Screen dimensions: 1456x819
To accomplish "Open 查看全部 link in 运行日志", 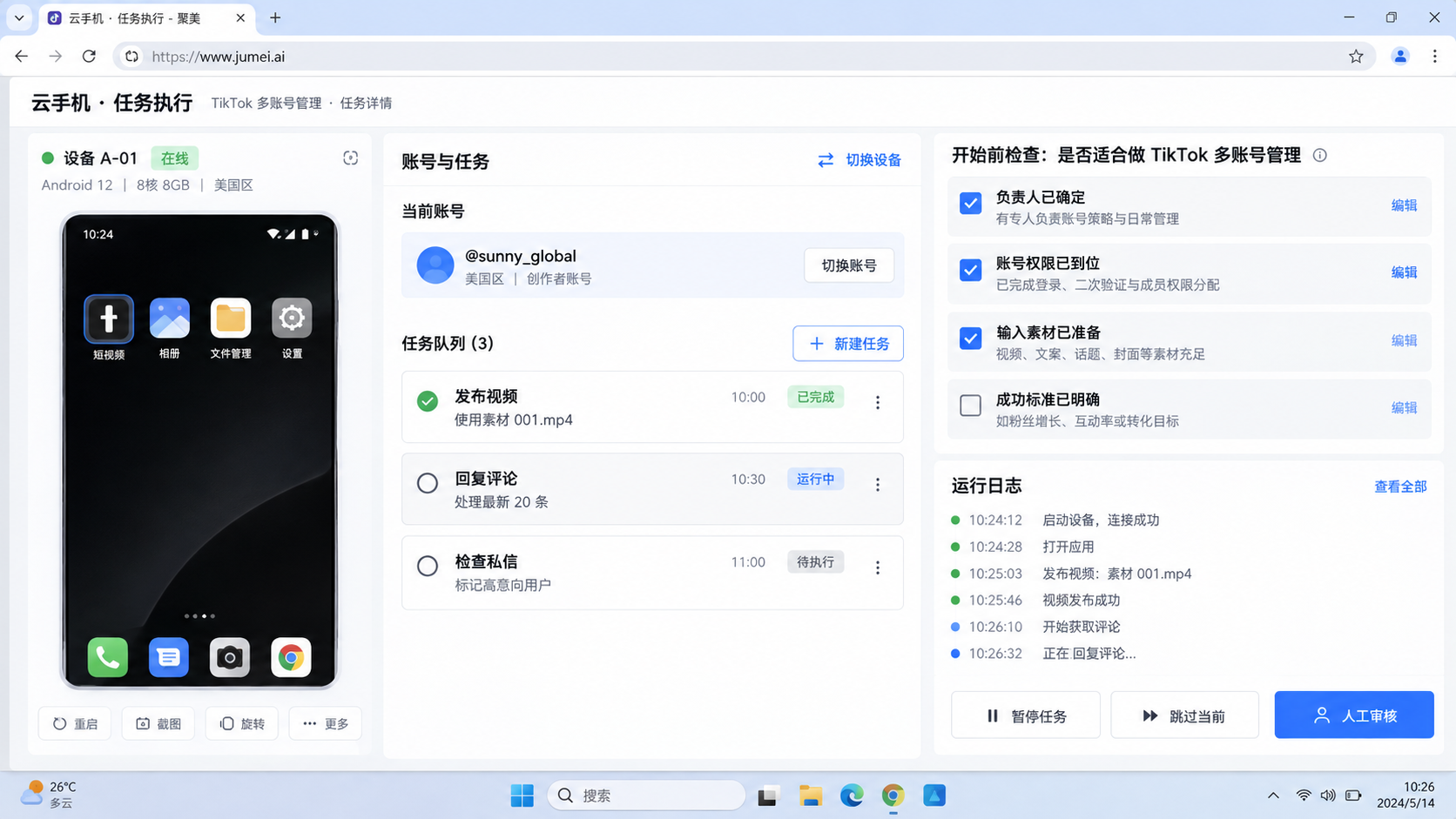I will pyautogui.click(x=1400, y=487).
